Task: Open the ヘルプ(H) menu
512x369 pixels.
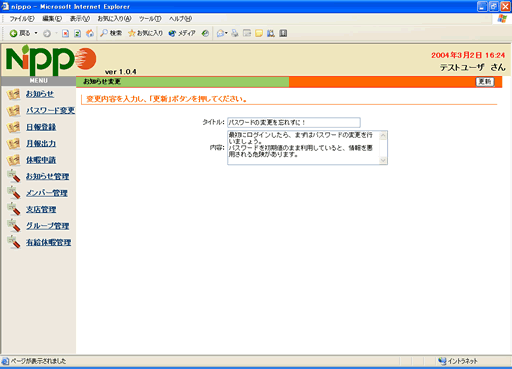Action: (x=180, y=19)
